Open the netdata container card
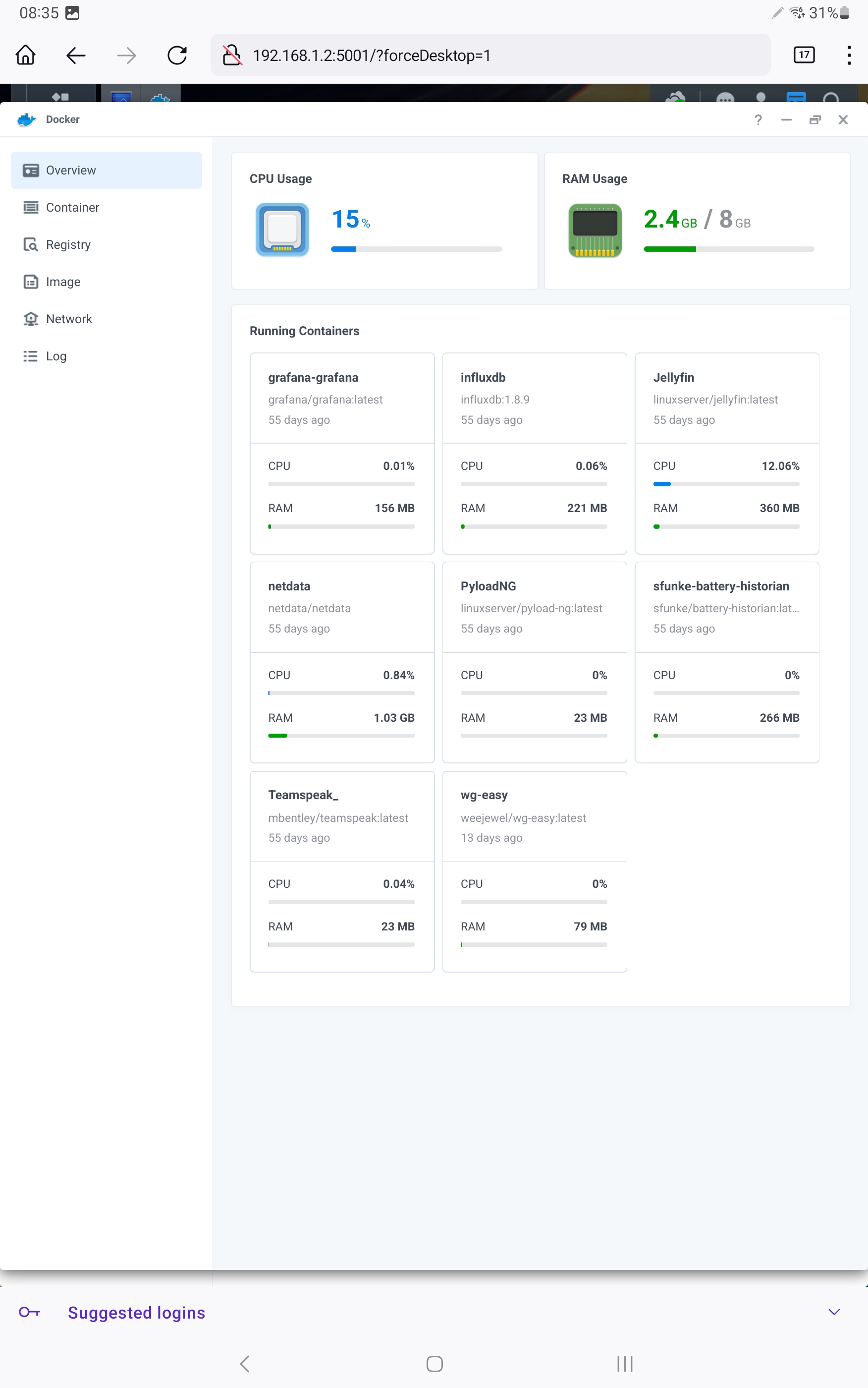The width and height of the screenshot is (868, 1388). [342, 662]
